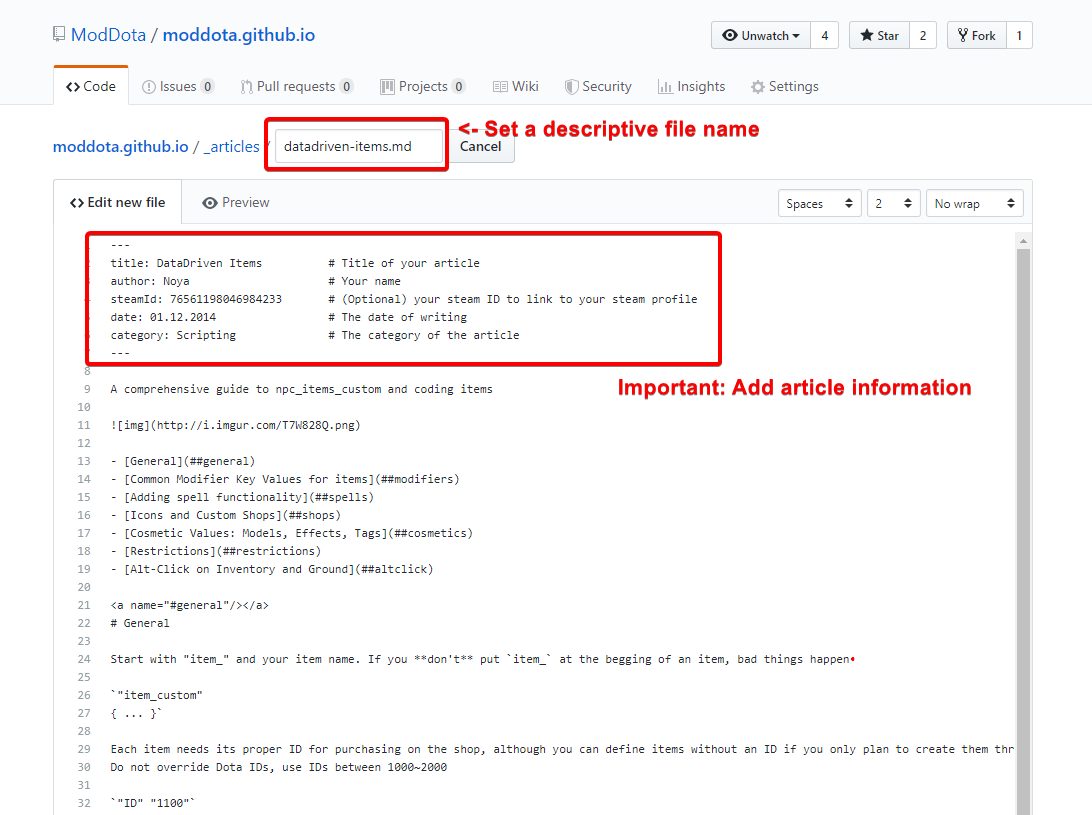This screenshot has width=1092, height=815.
Task: Open the indent size dropdown showing 2
Action: click(x=893, y=202)
